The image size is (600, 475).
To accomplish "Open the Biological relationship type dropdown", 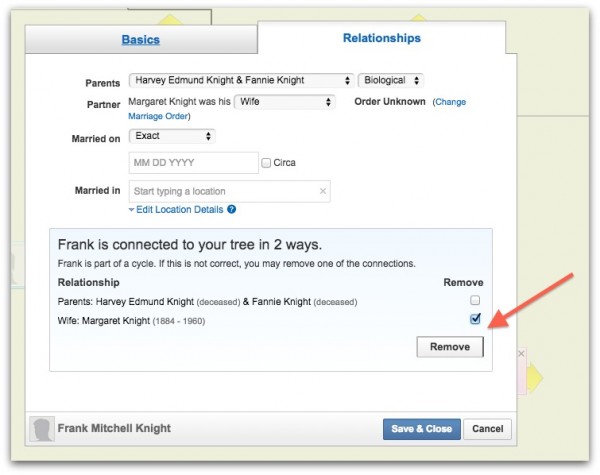I will click(391, 80).
